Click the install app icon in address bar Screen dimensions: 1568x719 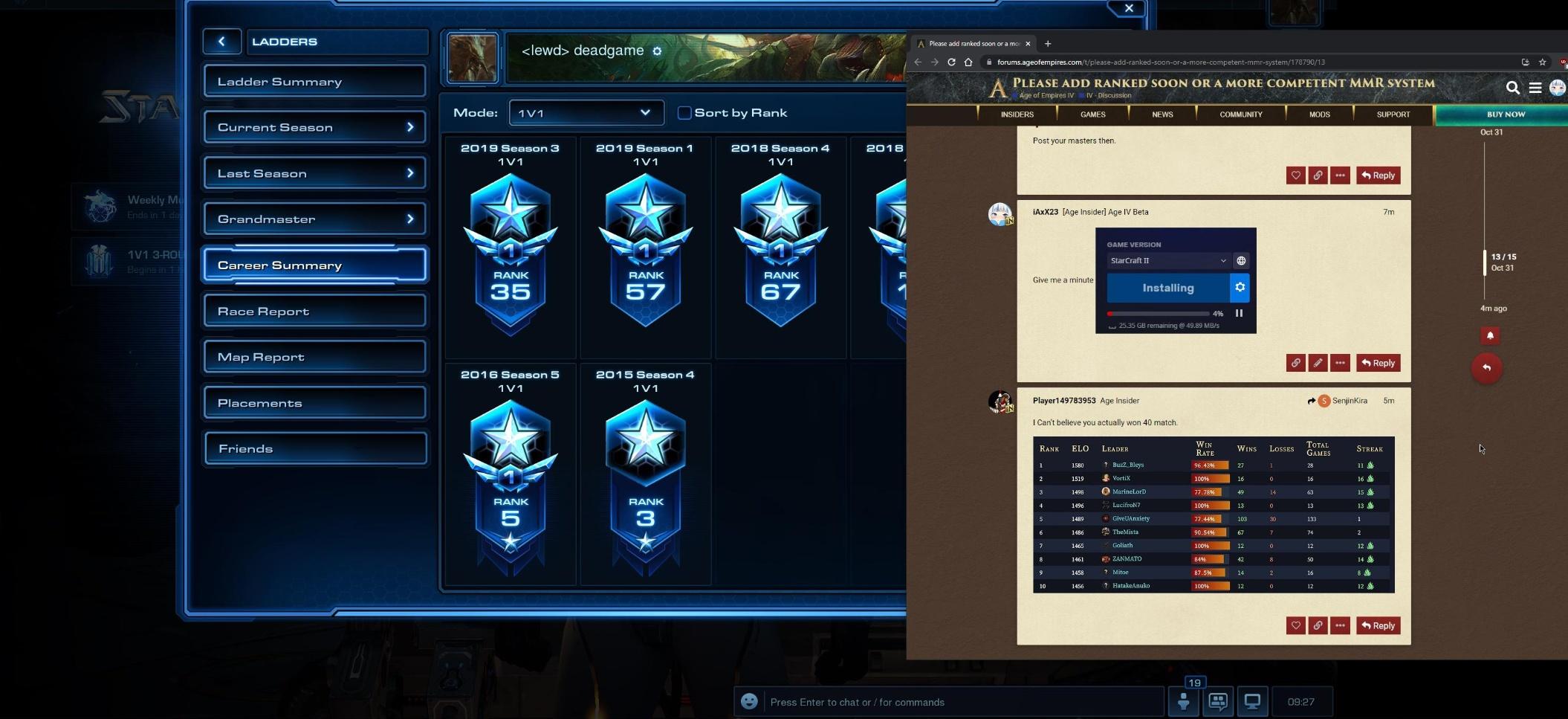[1525, 62]
